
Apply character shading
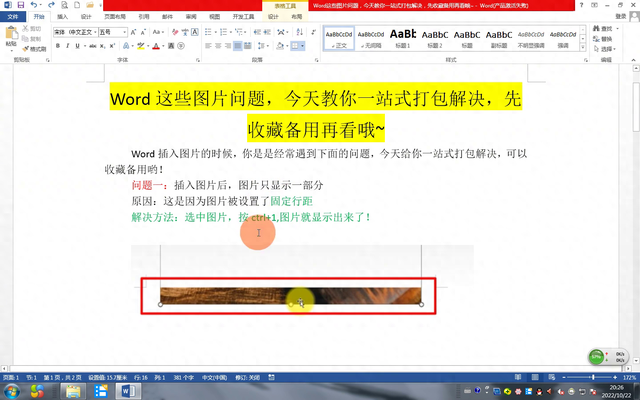point(171,46)
